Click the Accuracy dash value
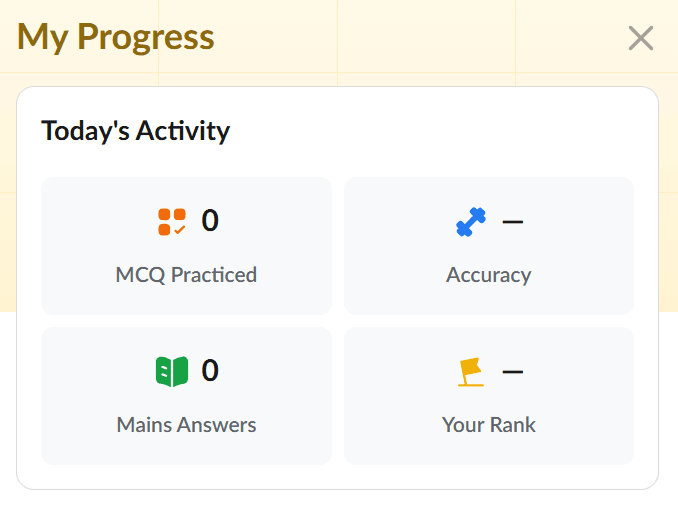 513,221
